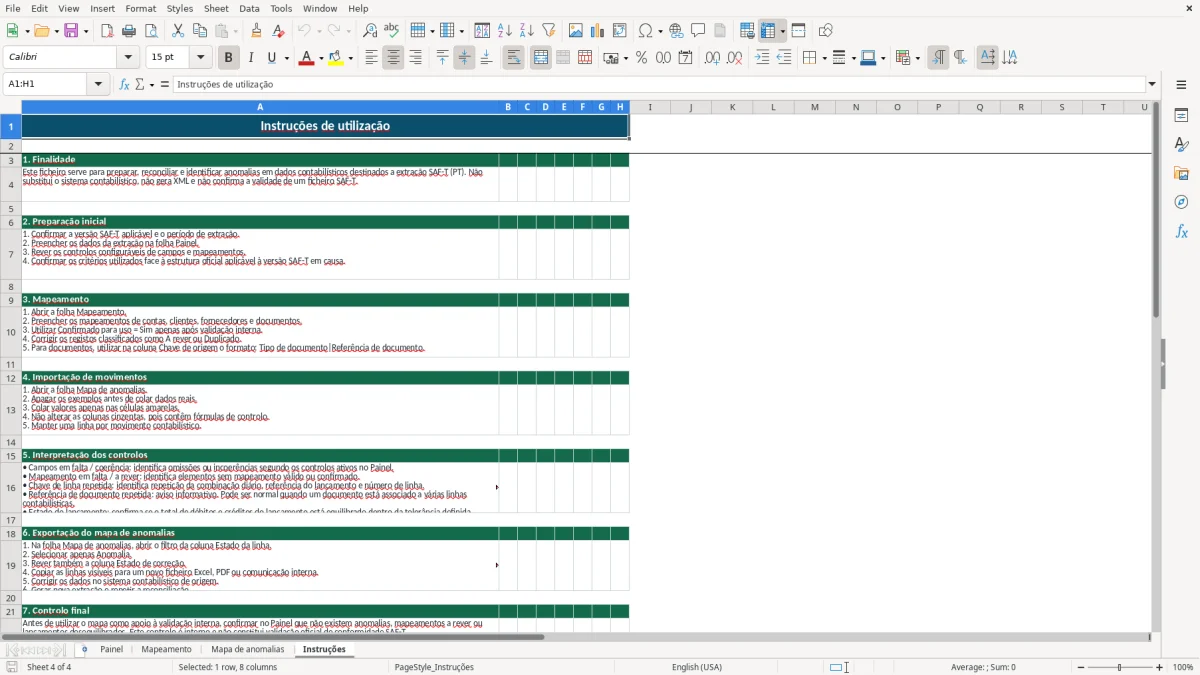This screenshot has height=675, width=1200.
Task: Switch to Painel sheet tab
Action: (x=111, y=649)
